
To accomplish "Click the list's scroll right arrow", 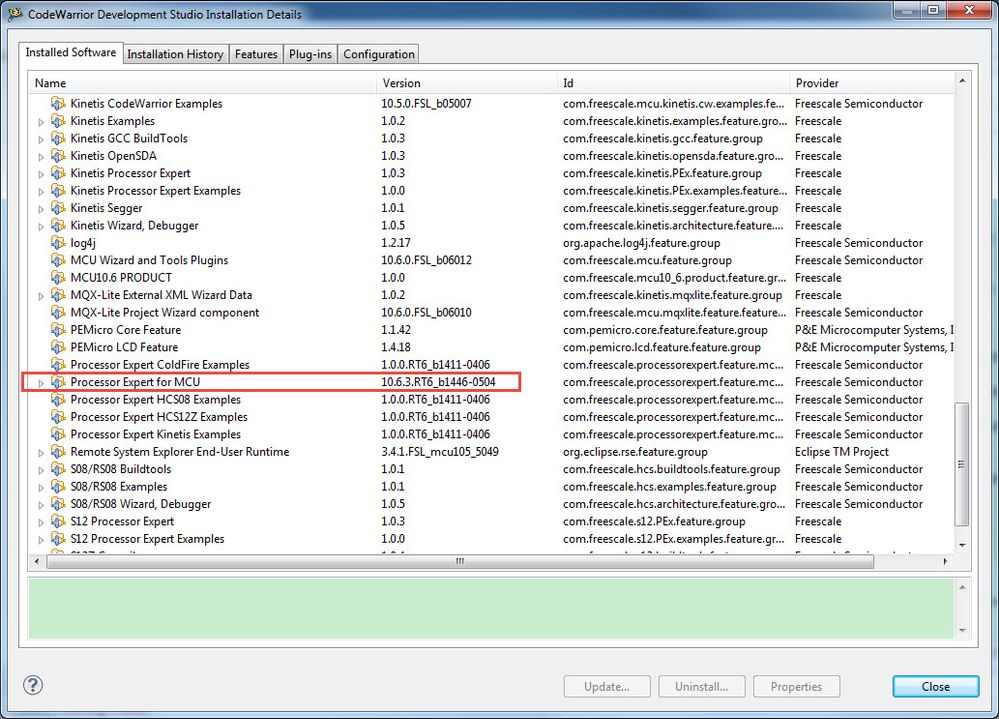I will [945, 561].
